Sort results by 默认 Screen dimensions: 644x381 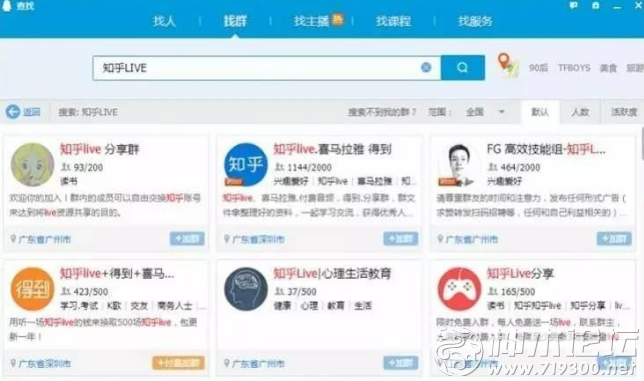coord(540,112)
